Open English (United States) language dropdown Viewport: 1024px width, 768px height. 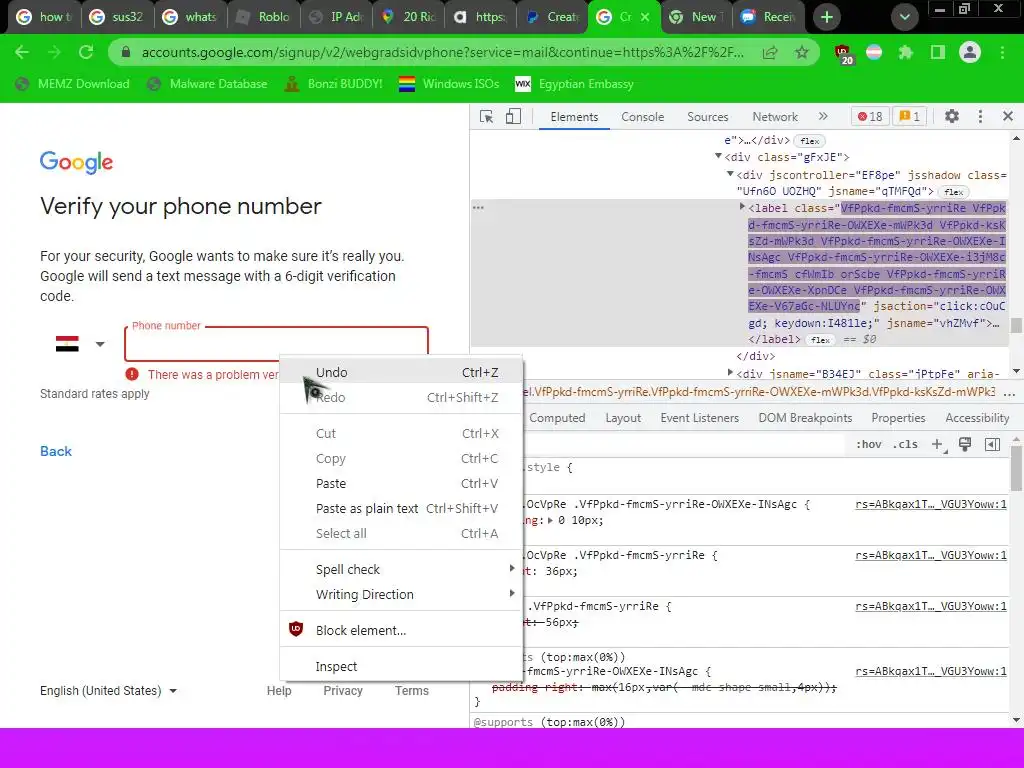point(108,691)
